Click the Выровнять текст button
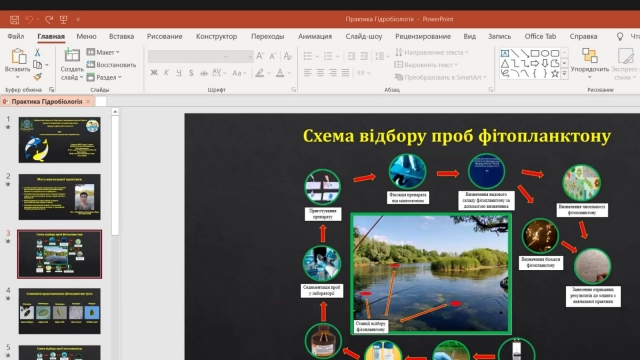640x360 pixels. 426,64
